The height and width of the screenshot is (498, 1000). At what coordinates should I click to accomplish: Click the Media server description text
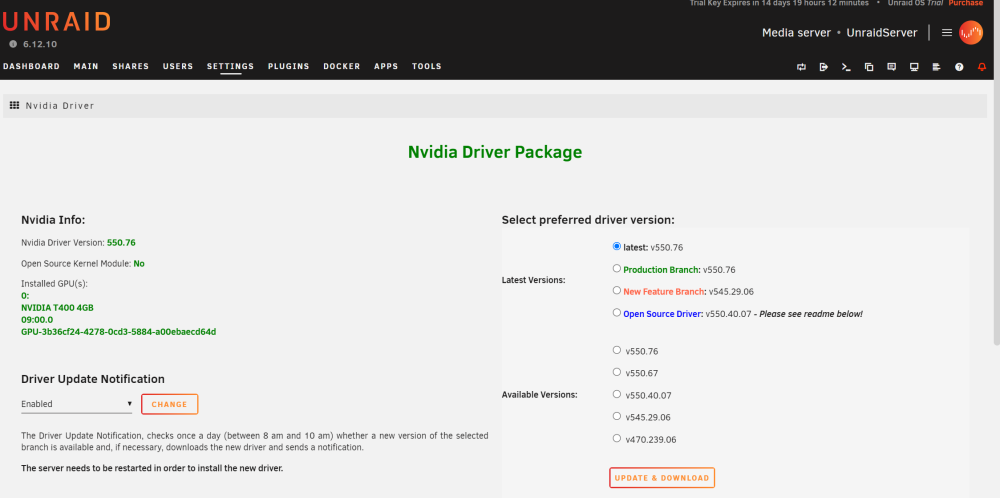click(x=797, y=33)
